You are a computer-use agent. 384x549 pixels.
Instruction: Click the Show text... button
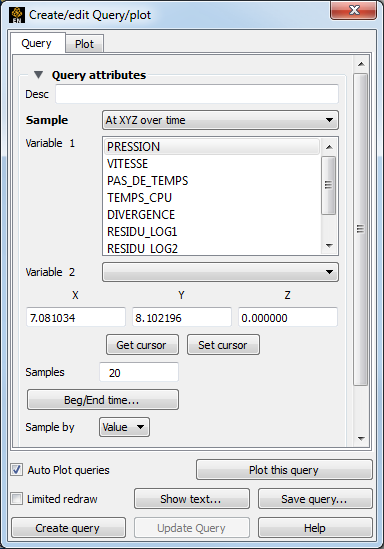tap(192, 499)
